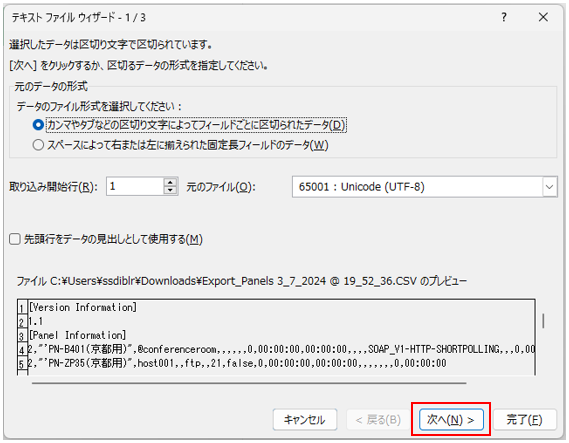Click the Next 次へ(N) button
569x443 pixels.
(x=451, y=420)
